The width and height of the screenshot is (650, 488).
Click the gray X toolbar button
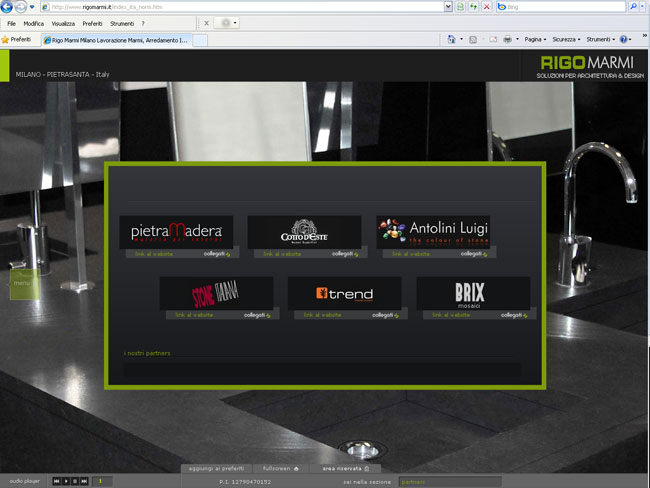pos(206,23)
